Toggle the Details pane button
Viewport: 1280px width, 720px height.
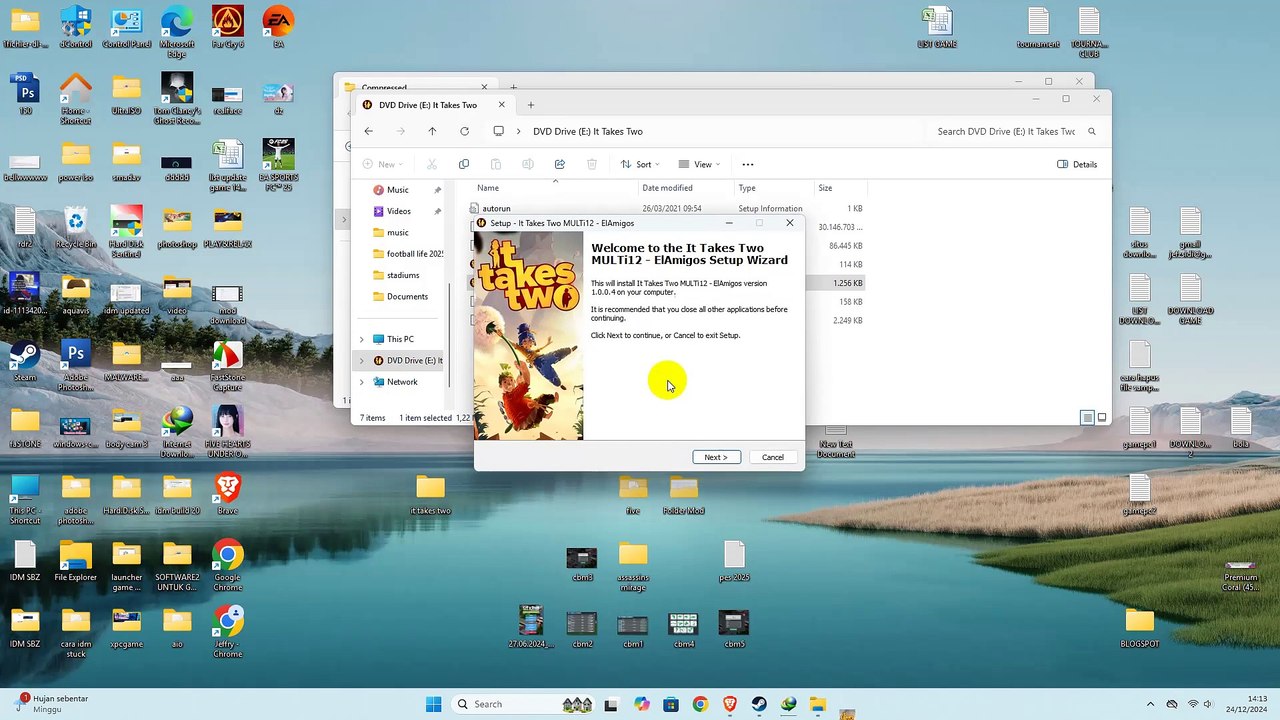1077,164
